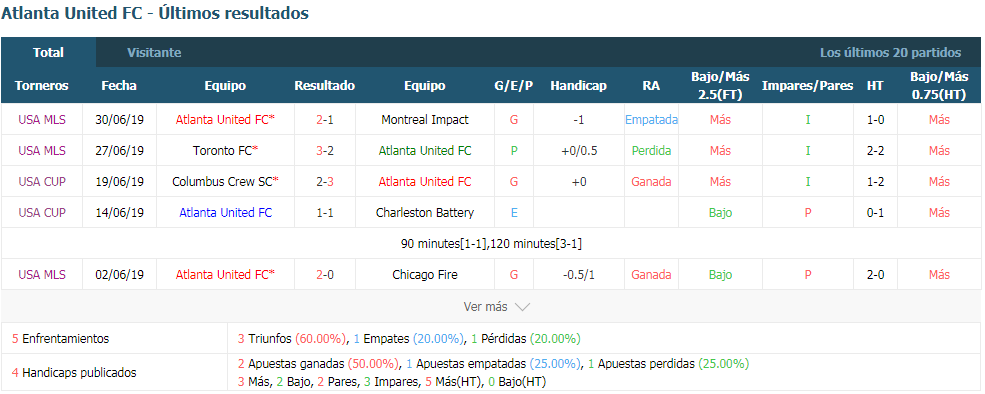Click USA CUP tournament on 14/06/19 row
This screenshot has width=985, height=394.
42,212
